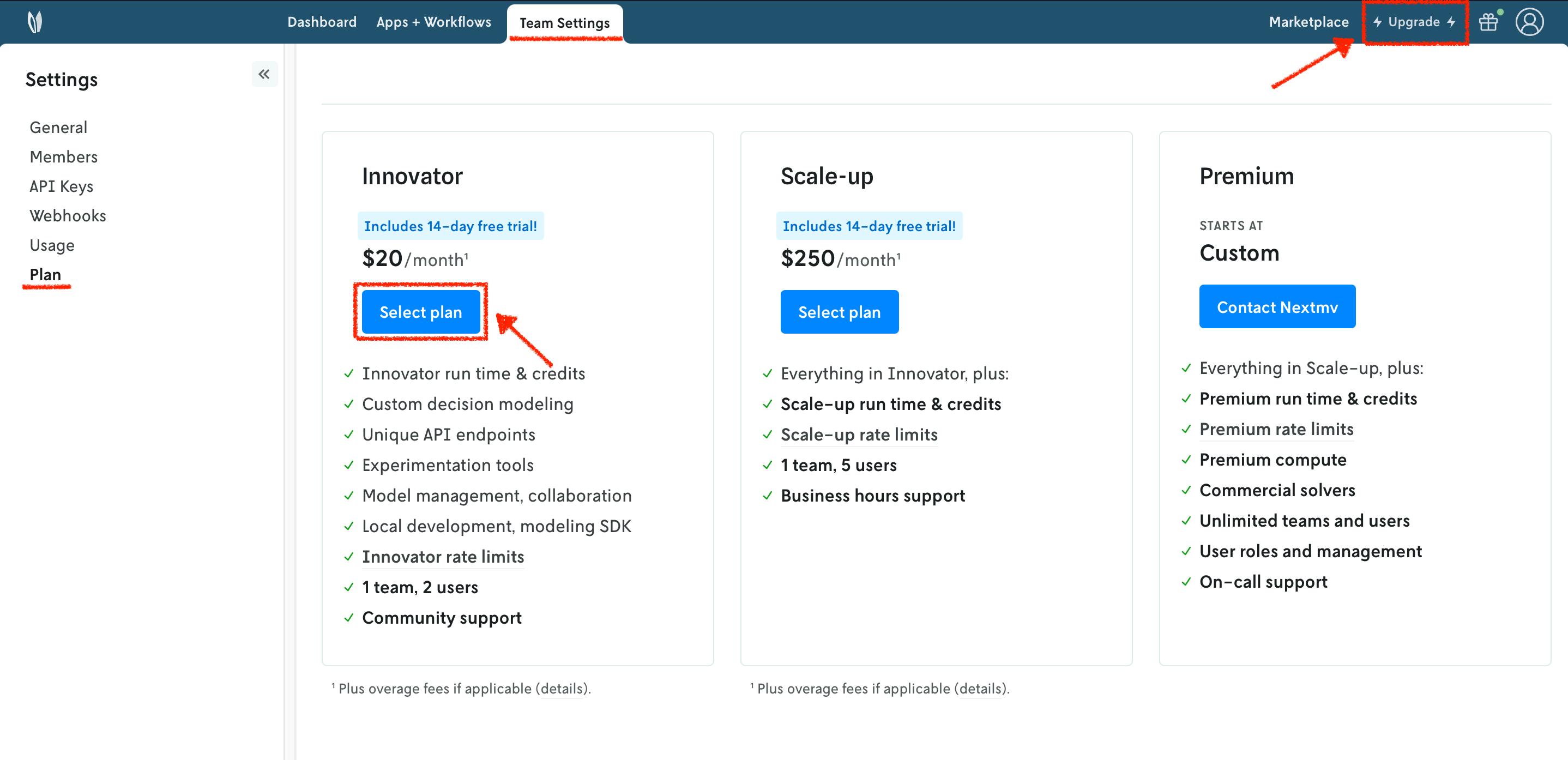Click the Premium rate limits link
1568x760 pixels.
(x=1276, y=430)
